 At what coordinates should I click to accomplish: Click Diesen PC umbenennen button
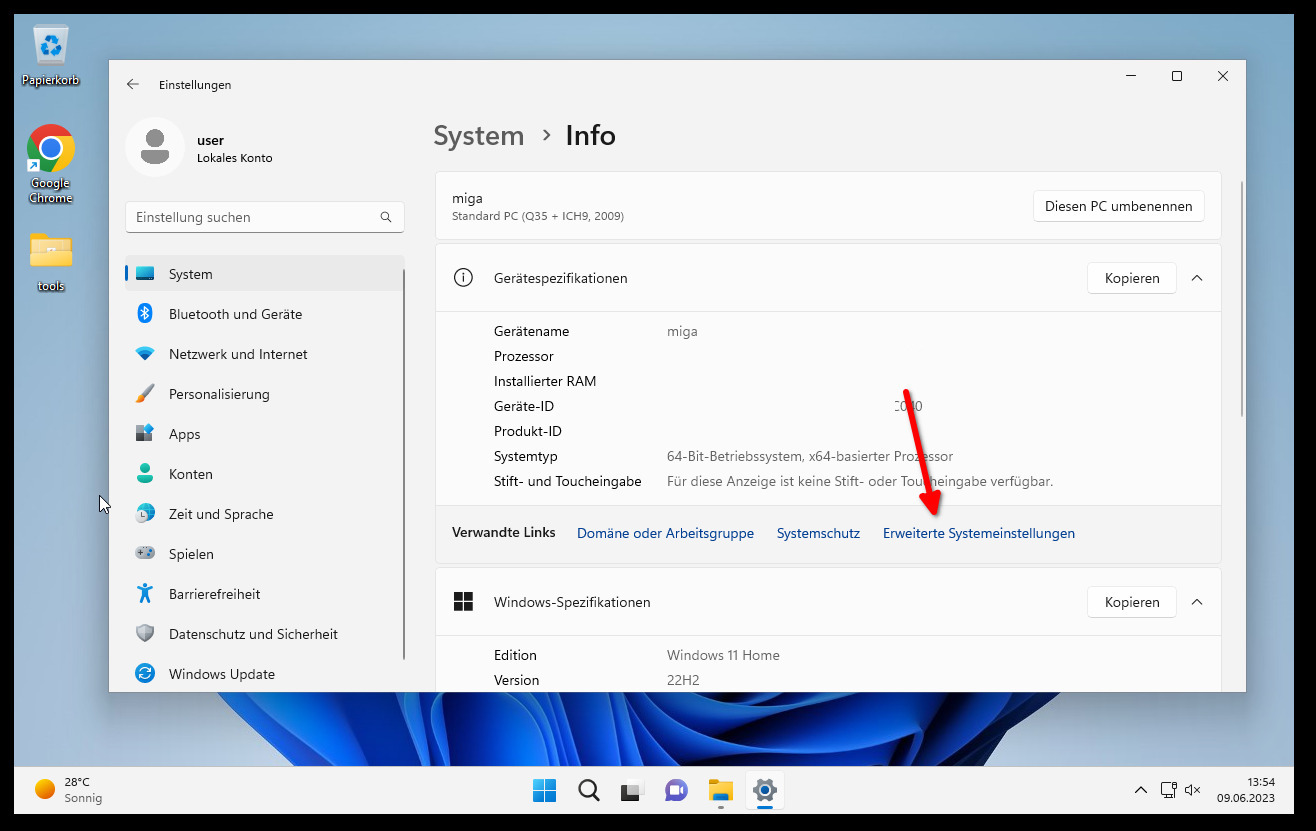coord(1118,206)
